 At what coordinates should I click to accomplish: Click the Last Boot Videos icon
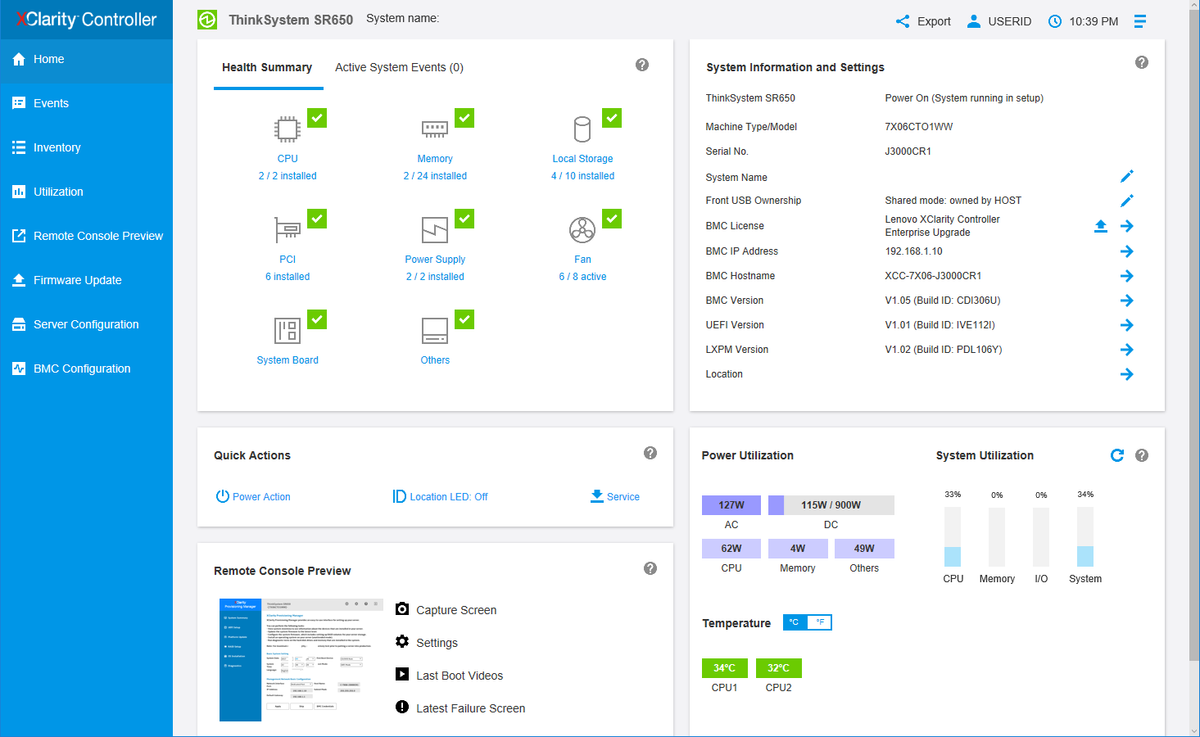404,675
